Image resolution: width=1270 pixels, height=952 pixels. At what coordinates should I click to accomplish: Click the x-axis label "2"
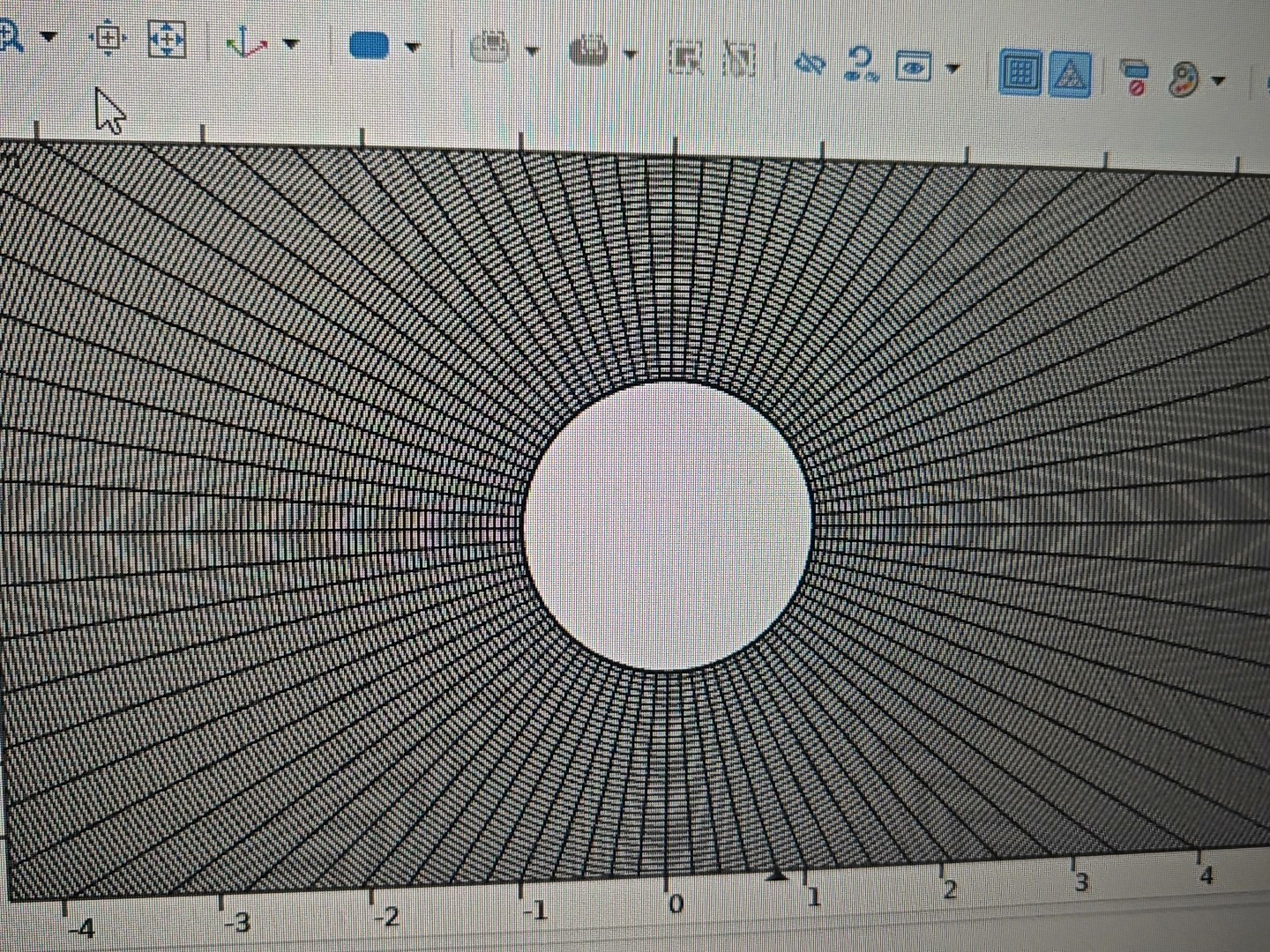pyautogui.click(x=949, y=889)
